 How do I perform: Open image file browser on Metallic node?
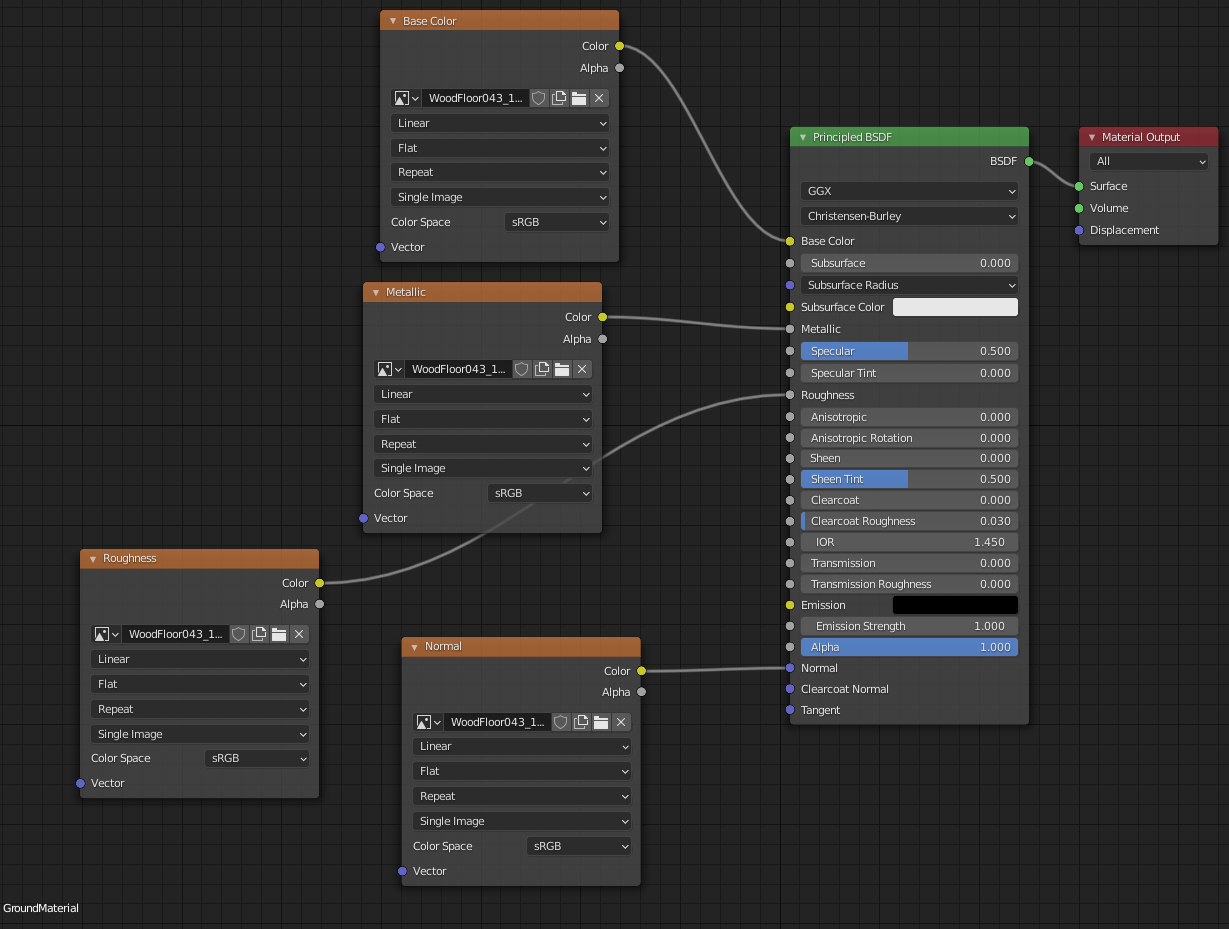click(561, 369)
